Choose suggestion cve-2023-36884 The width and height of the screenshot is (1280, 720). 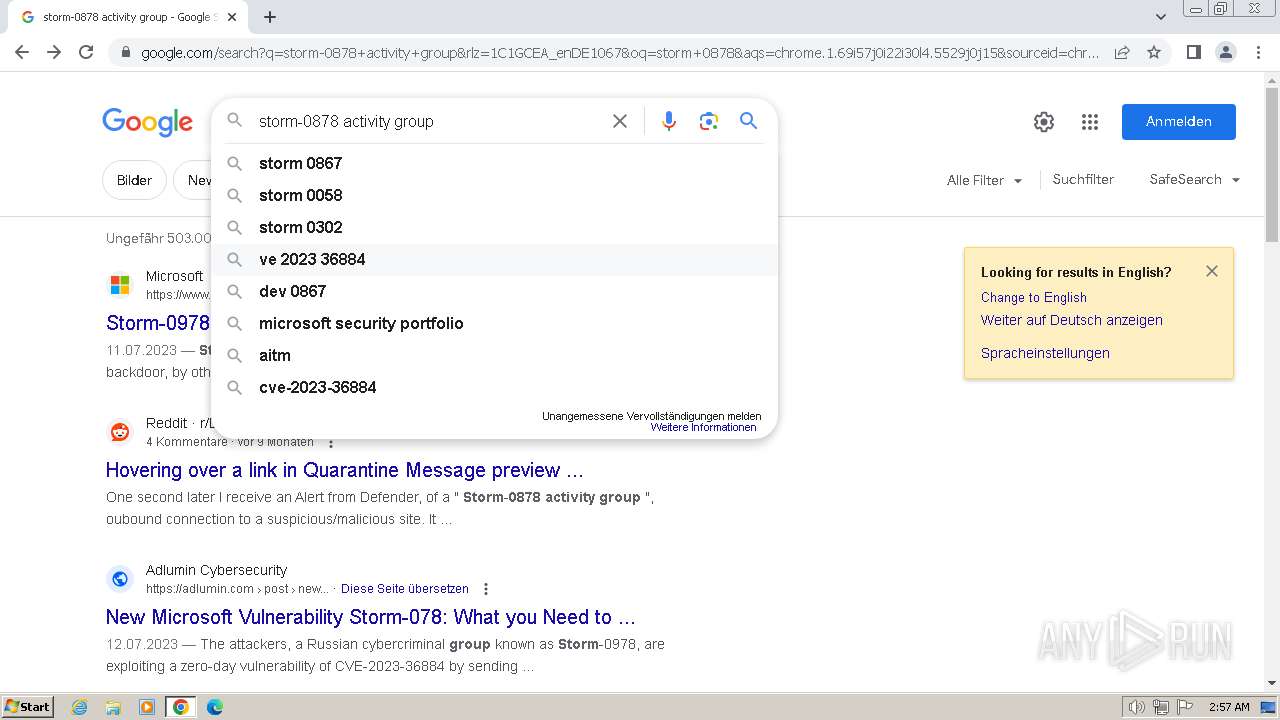click(495, 387)
